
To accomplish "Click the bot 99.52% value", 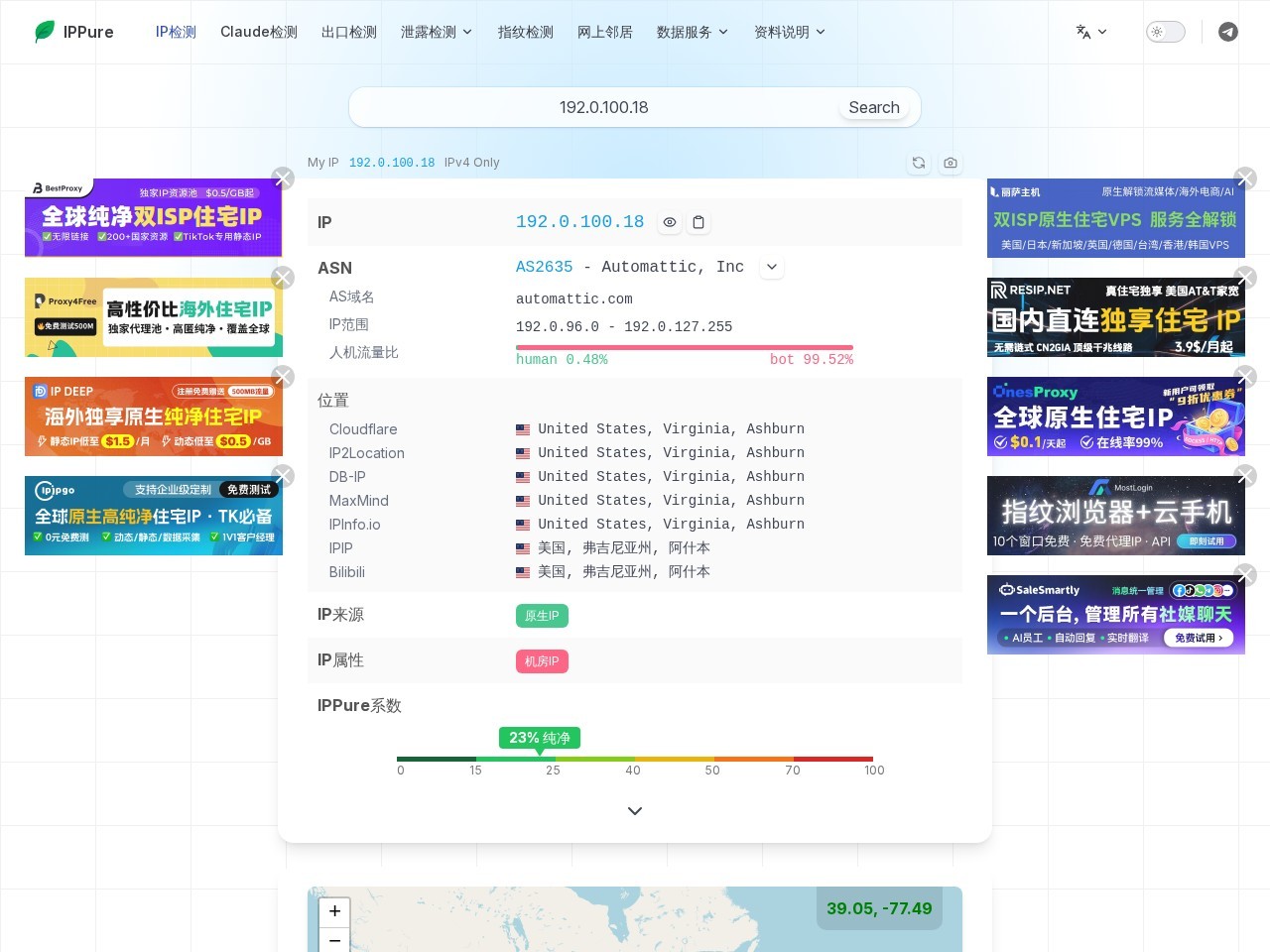I will click(x=812, y=359).
